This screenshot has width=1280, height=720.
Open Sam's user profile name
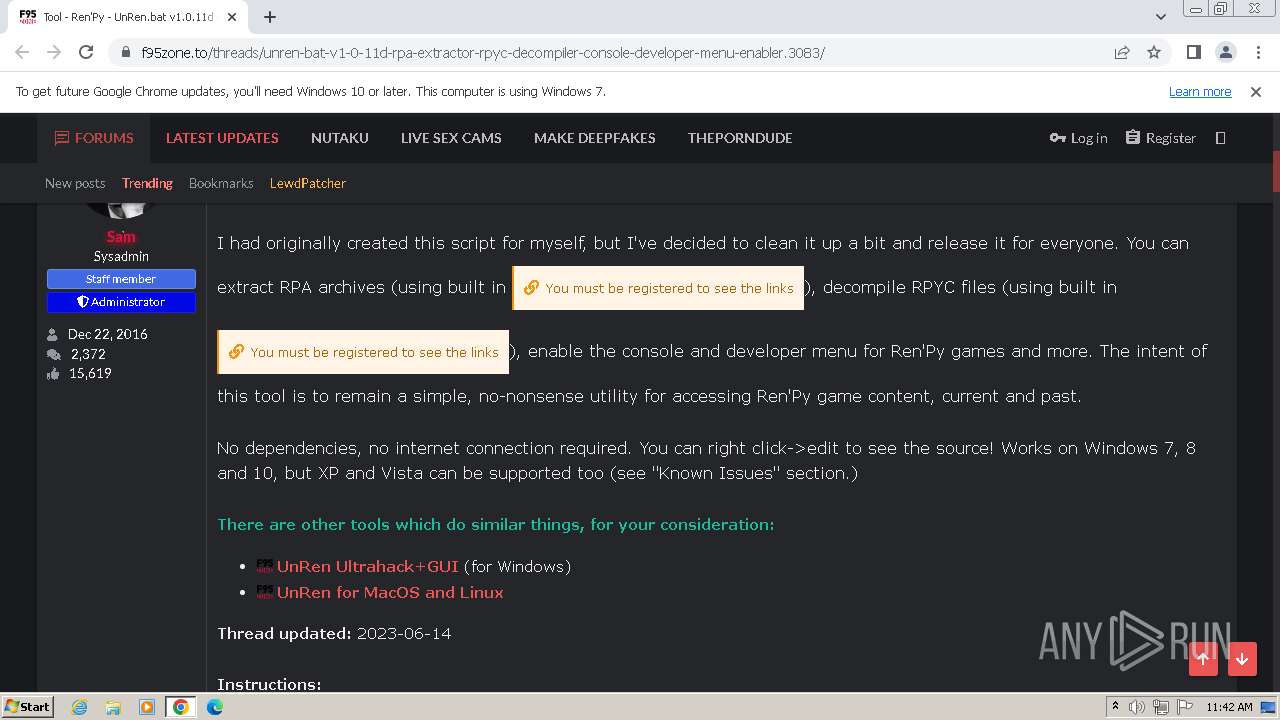tap(121, 237)
